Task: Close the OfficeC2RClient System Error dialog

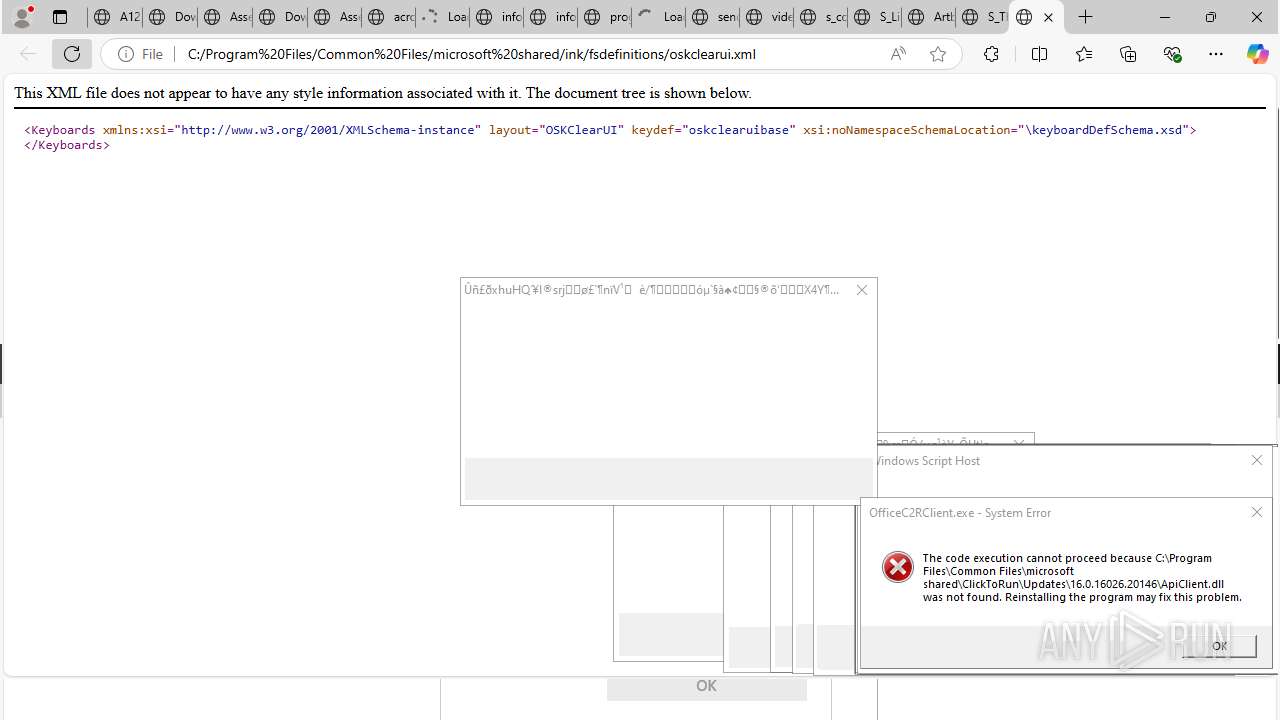Action: (1257, 512)
